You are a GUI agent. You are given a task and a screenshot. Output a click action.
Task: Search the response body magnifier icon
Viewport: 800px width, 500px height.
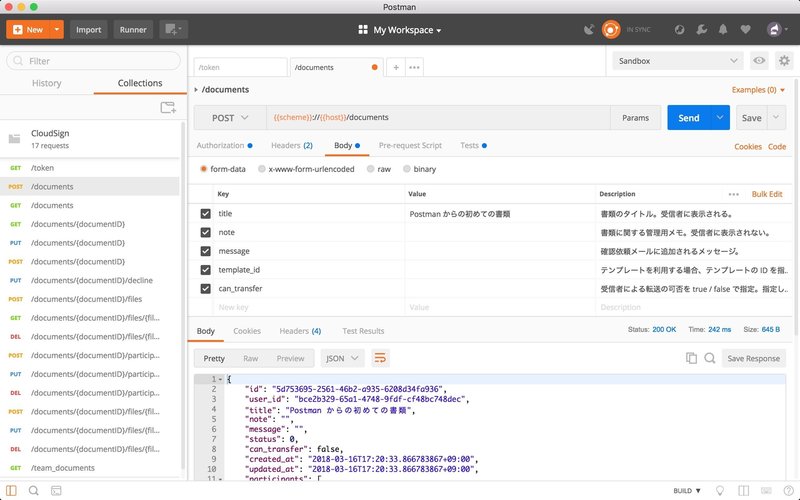pos(710,358)
